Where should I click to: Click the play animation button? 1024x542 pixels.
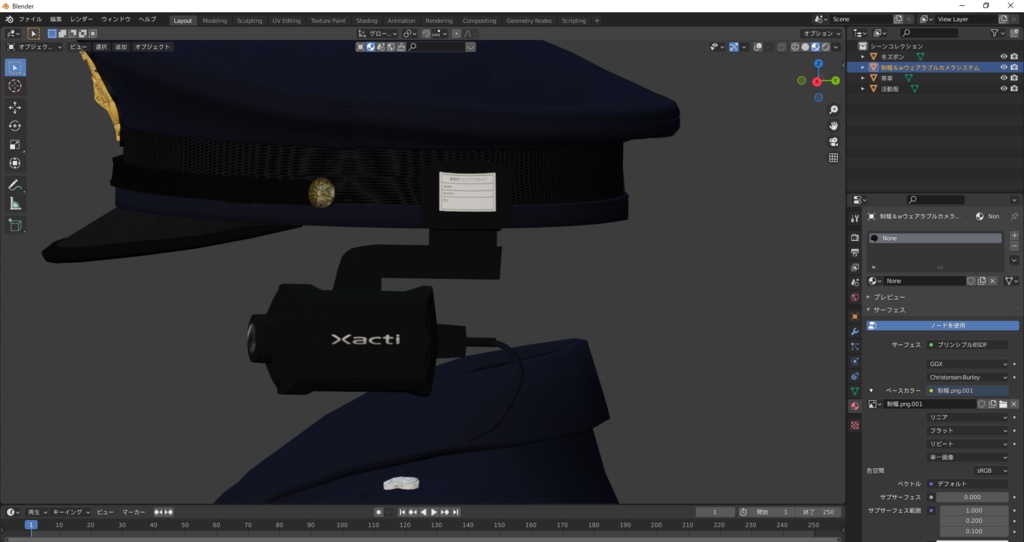point(434,512)
